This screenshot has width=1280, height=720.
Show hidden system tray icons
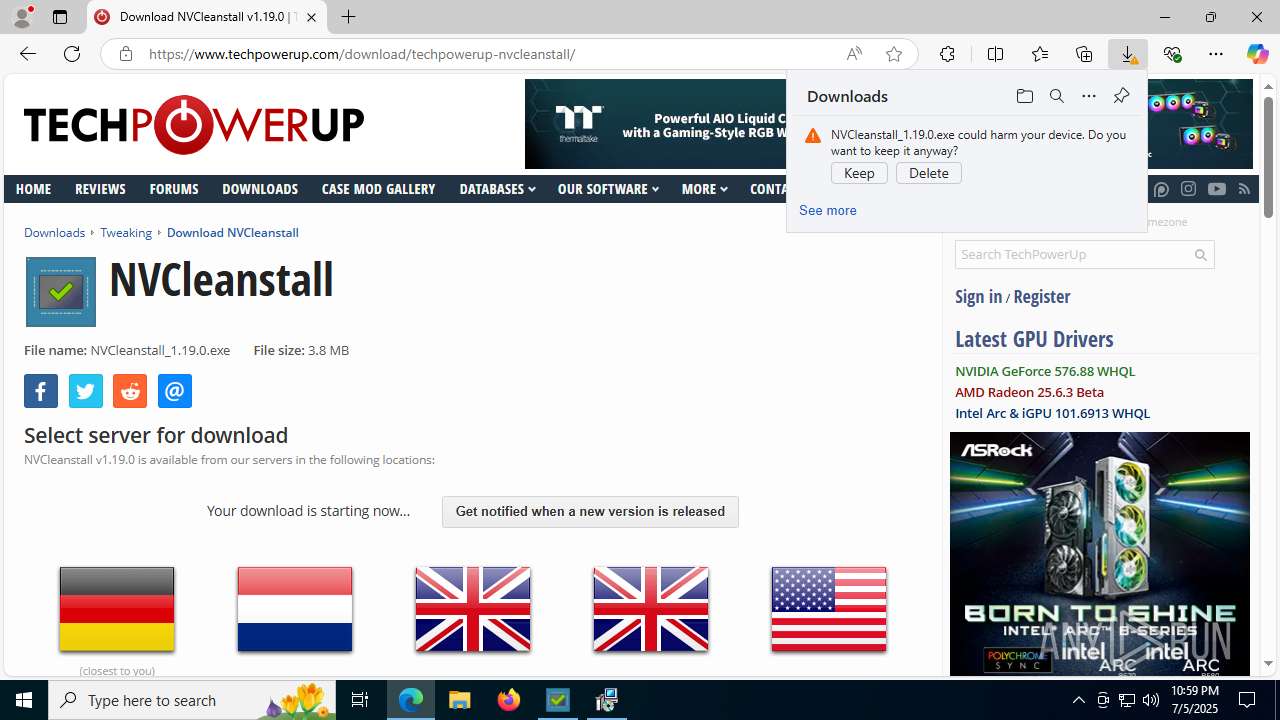(1078, 700)
